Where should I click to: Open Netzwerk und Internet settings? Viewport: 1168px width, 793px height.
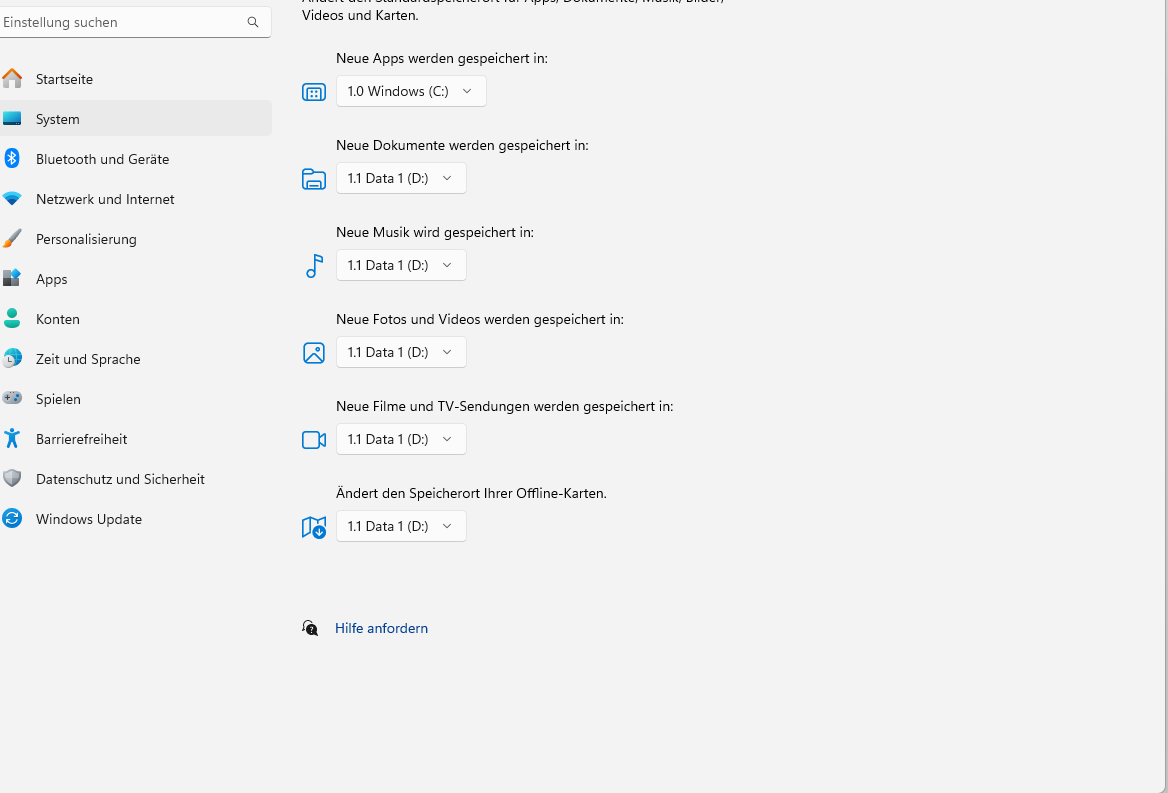click(136, 199)
